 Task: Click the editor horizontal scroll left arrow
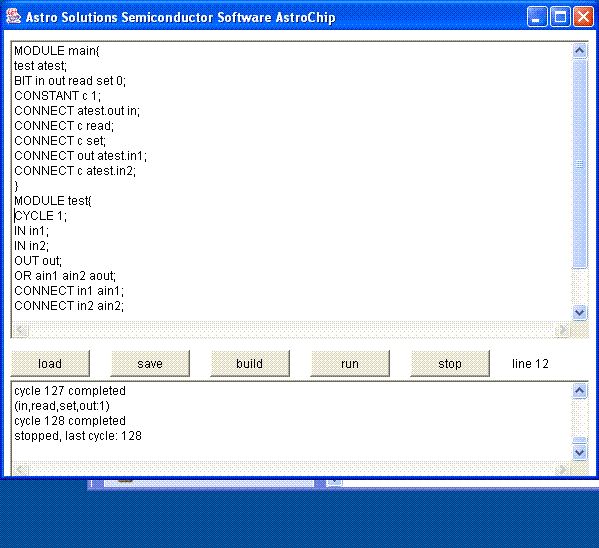(x=21, y=330)
